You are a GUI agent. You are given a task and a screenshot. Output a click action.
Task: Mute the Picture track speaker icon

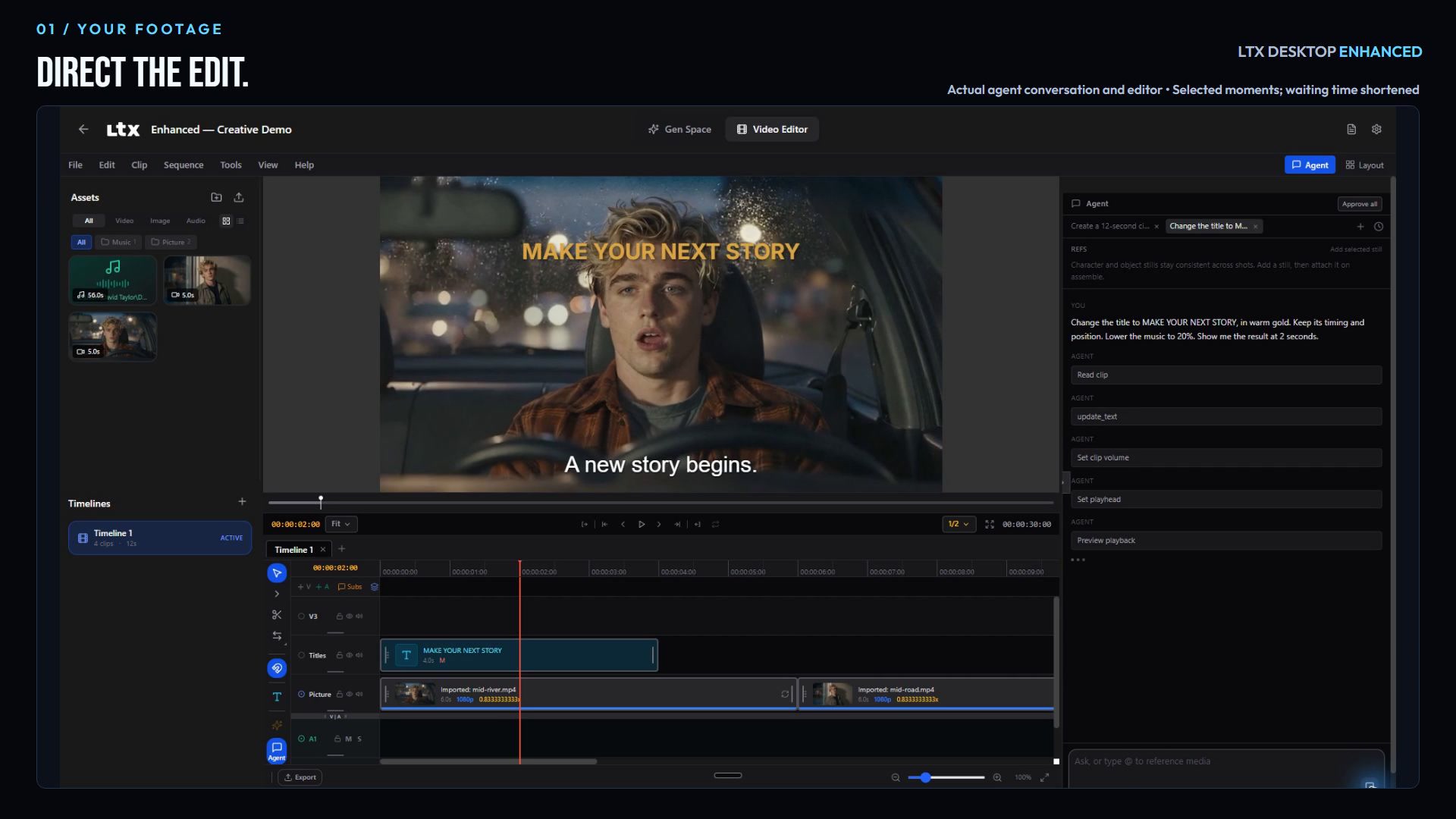359,694
